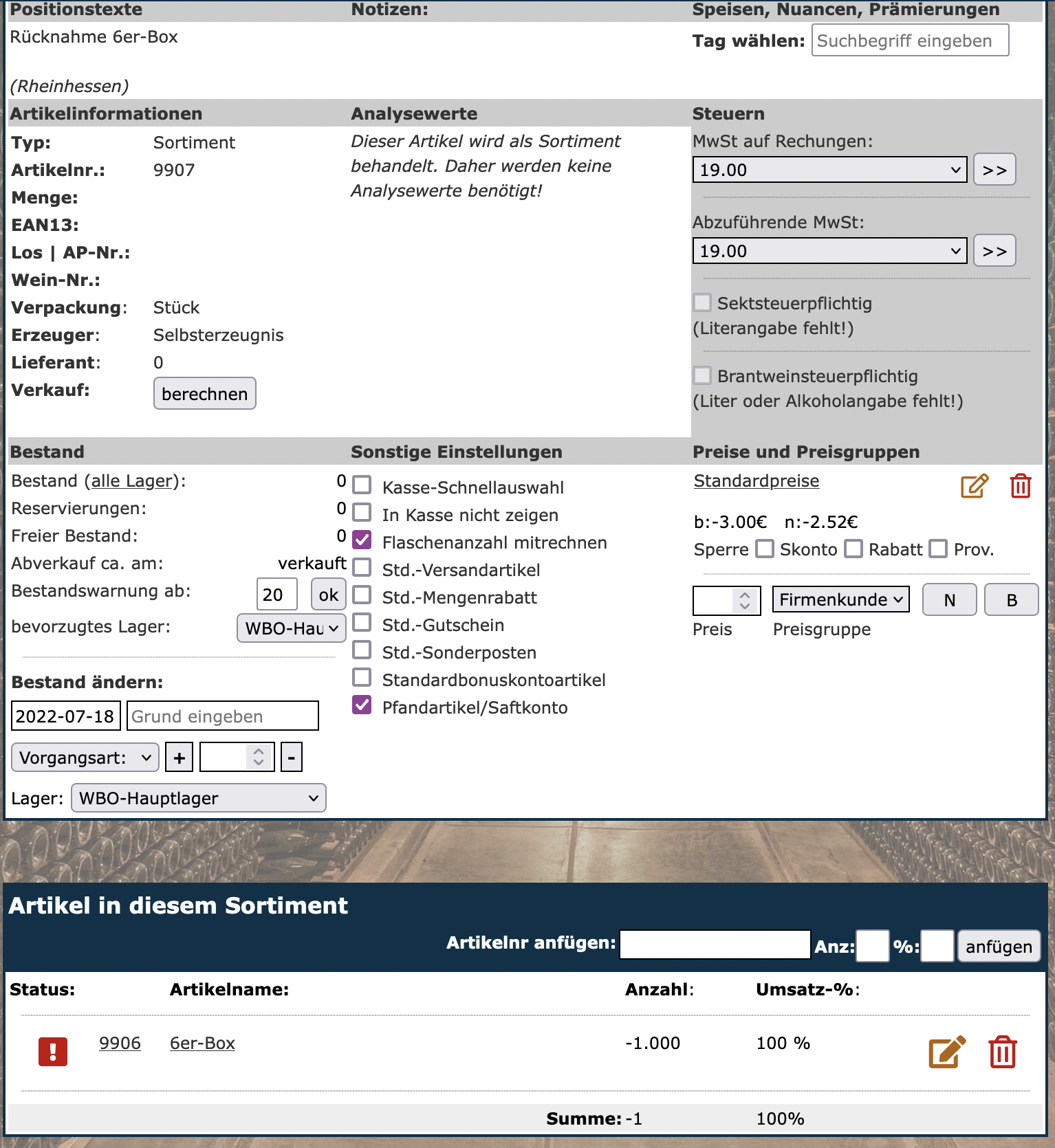Screen dimensions: 1055x1148
Task: Delete the 6er-Box sortiment entry via trash icon
Action: pos(1002,1052)
